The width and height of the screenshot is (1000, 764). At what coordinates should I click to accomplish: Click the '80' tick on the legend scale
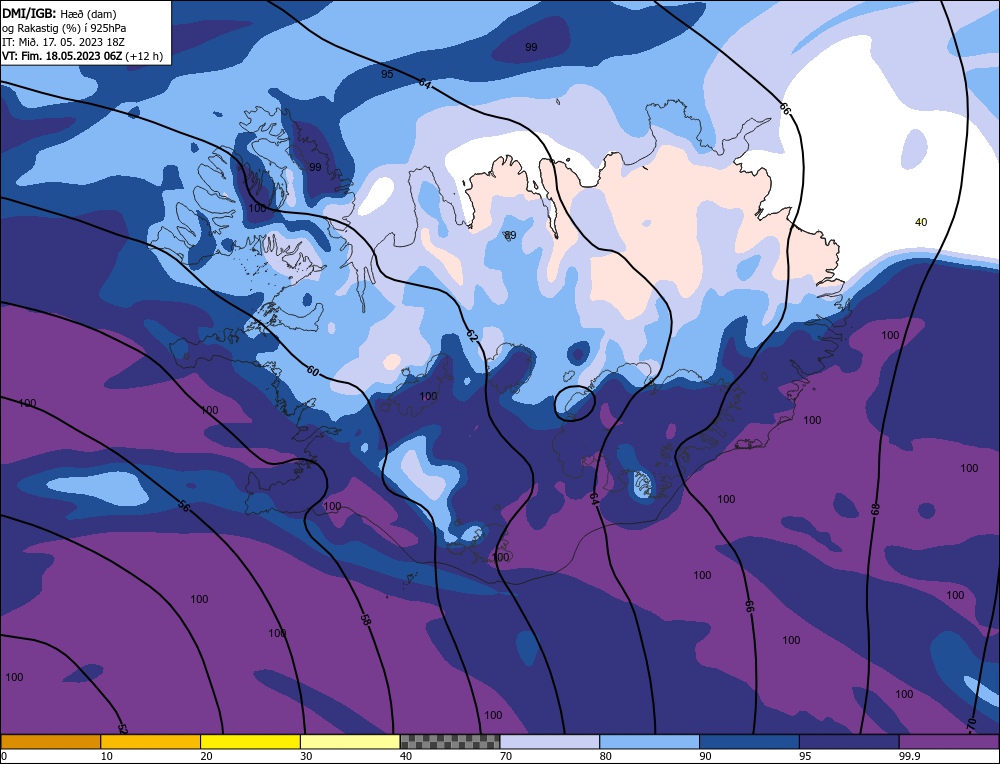pyautogui.click(x=605, y=756)
